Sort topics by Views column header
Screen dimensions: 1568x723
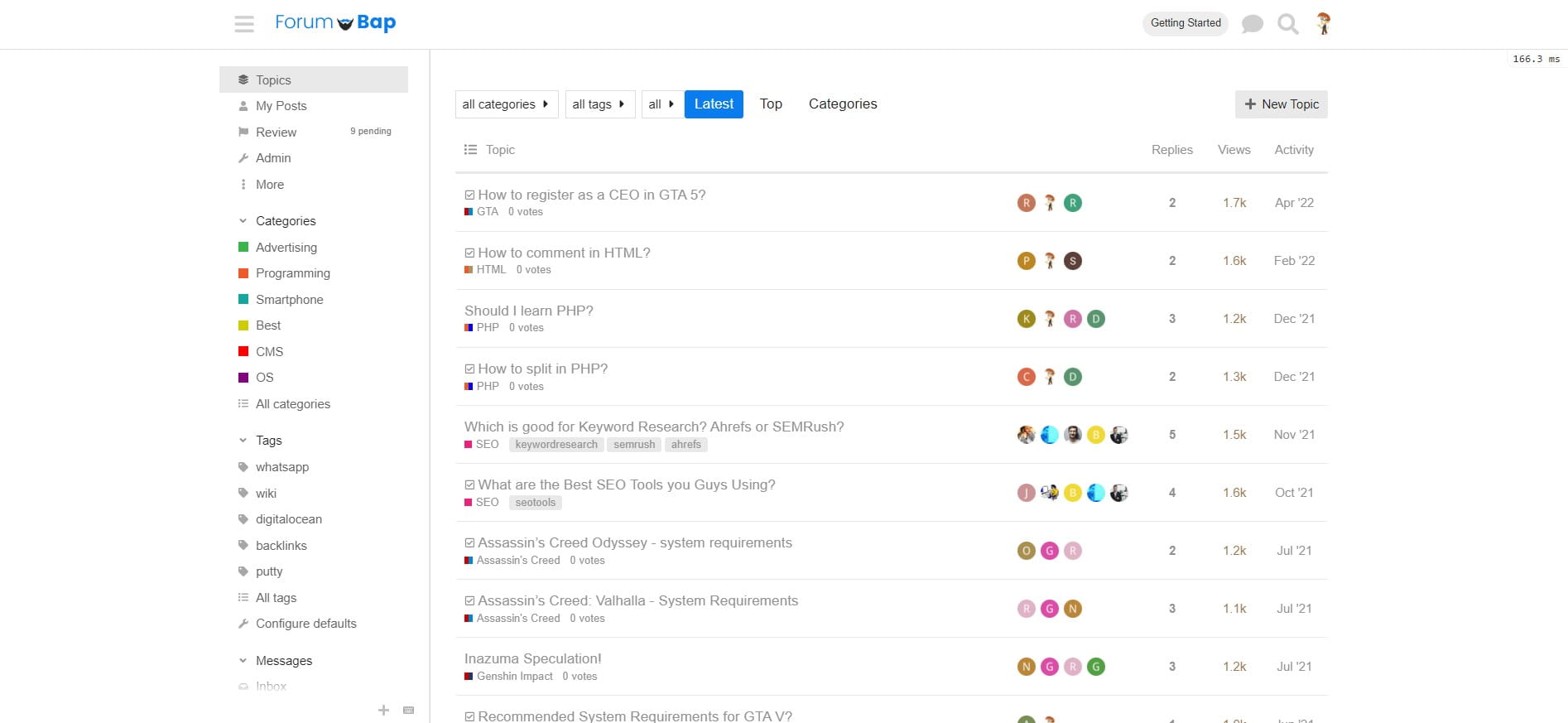tap(1234, 150)
